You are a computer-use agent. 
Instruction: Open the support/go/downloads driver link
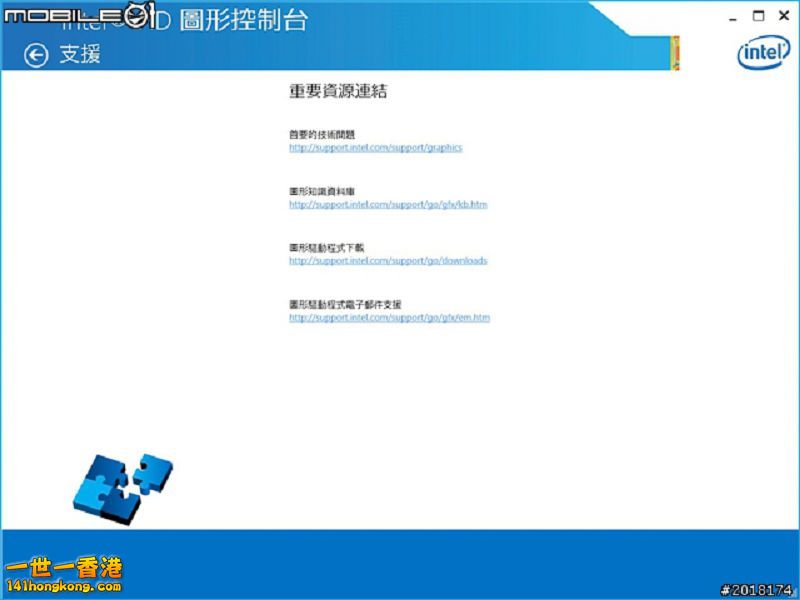[x=388, y=261]
